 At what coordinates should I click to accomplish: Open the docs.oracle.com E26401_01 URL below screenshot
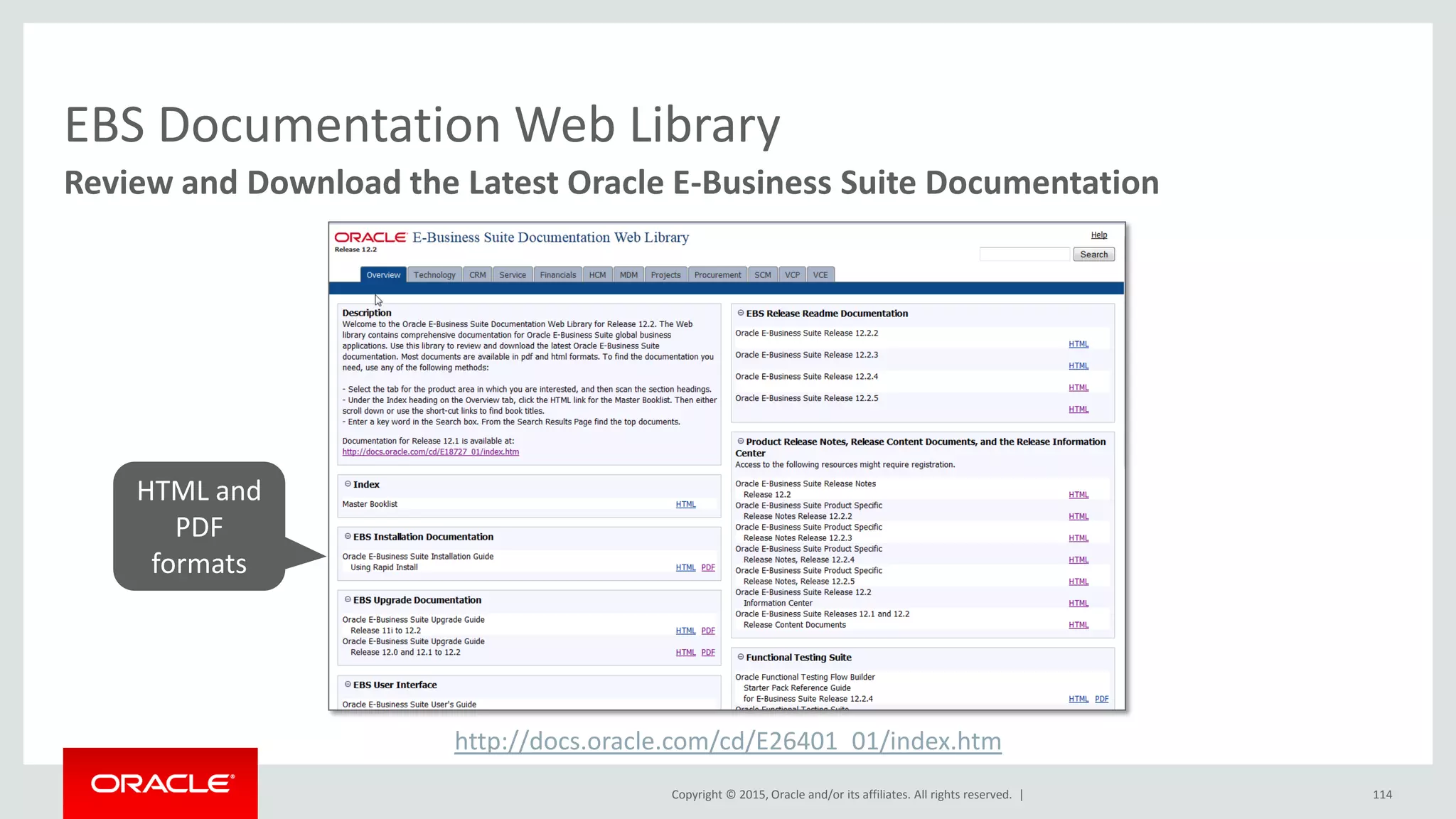click(x=728, y=742)
